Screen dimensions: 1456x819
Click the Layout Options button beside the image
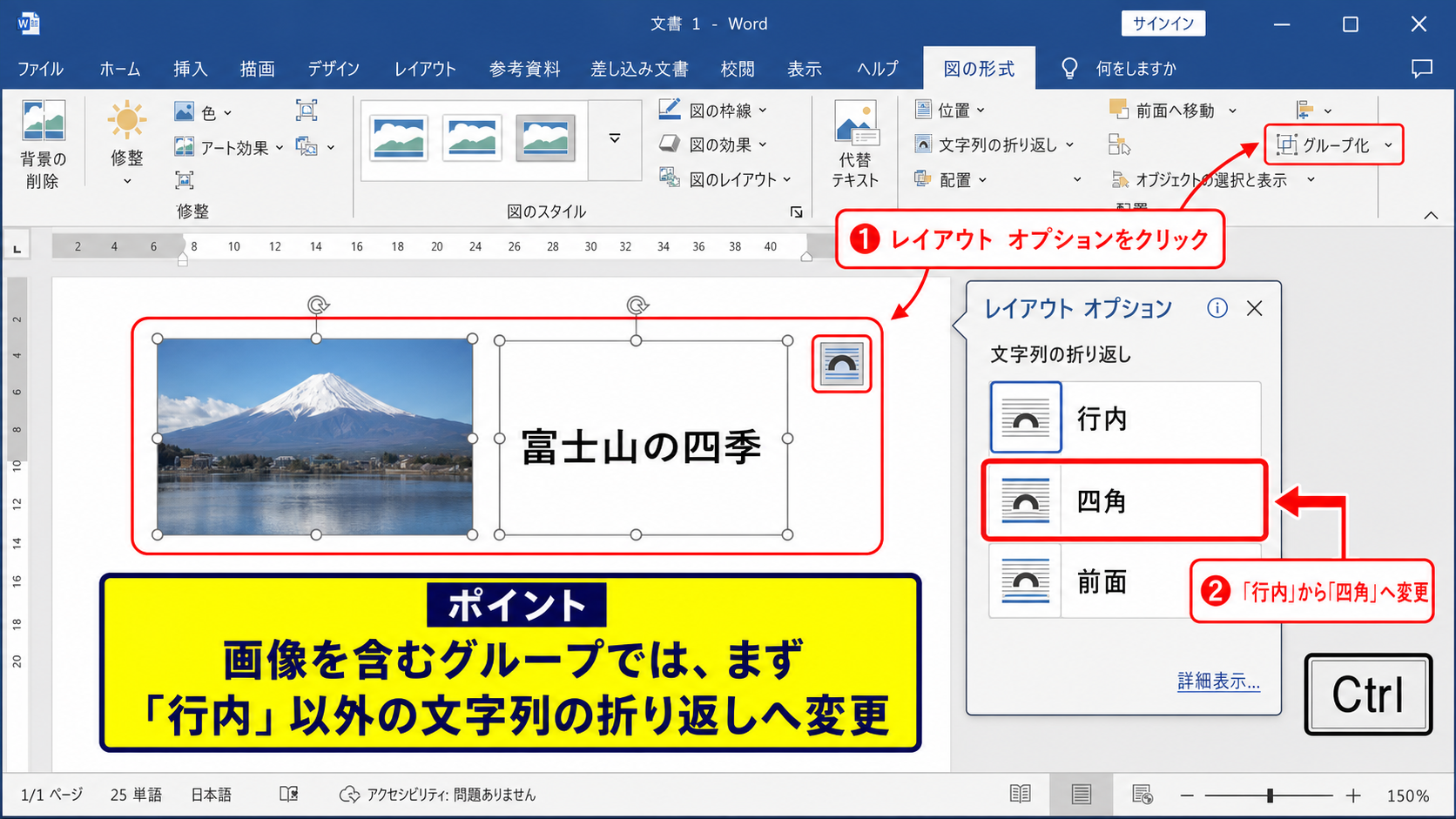point(841,364)
